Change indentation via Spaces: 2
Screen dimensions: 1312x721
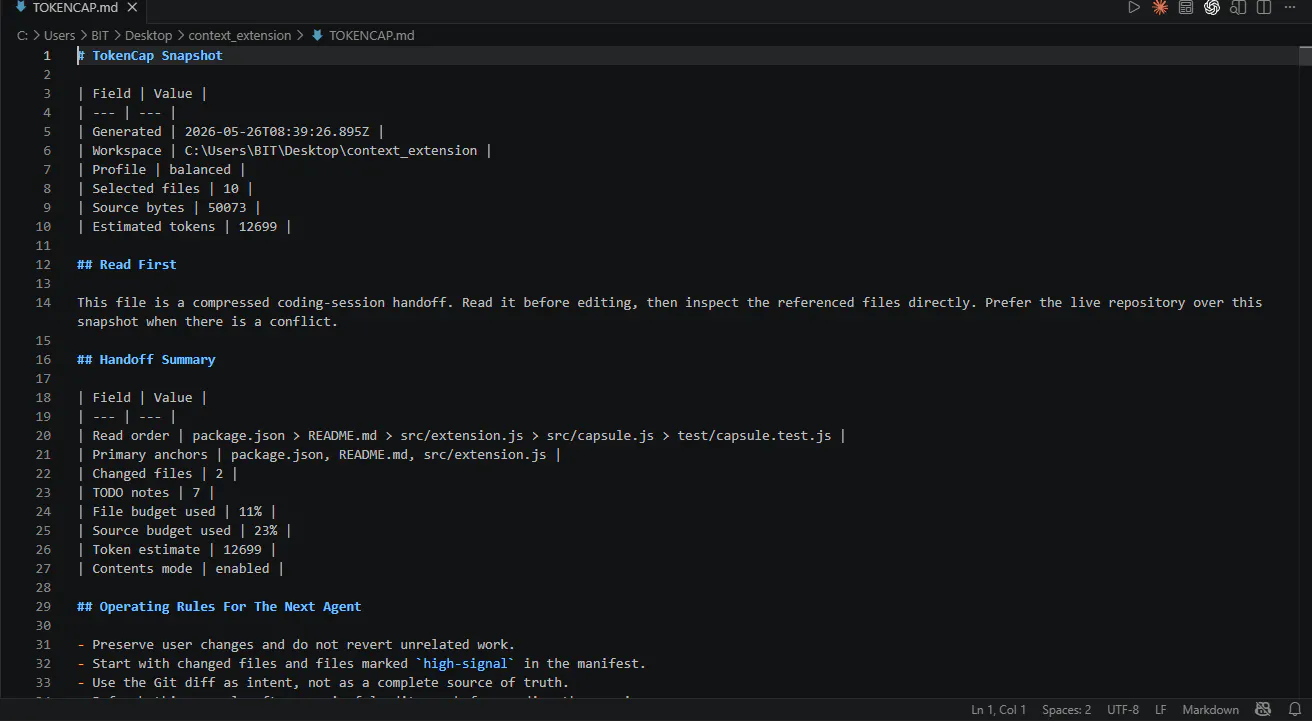coord(1066,710)
